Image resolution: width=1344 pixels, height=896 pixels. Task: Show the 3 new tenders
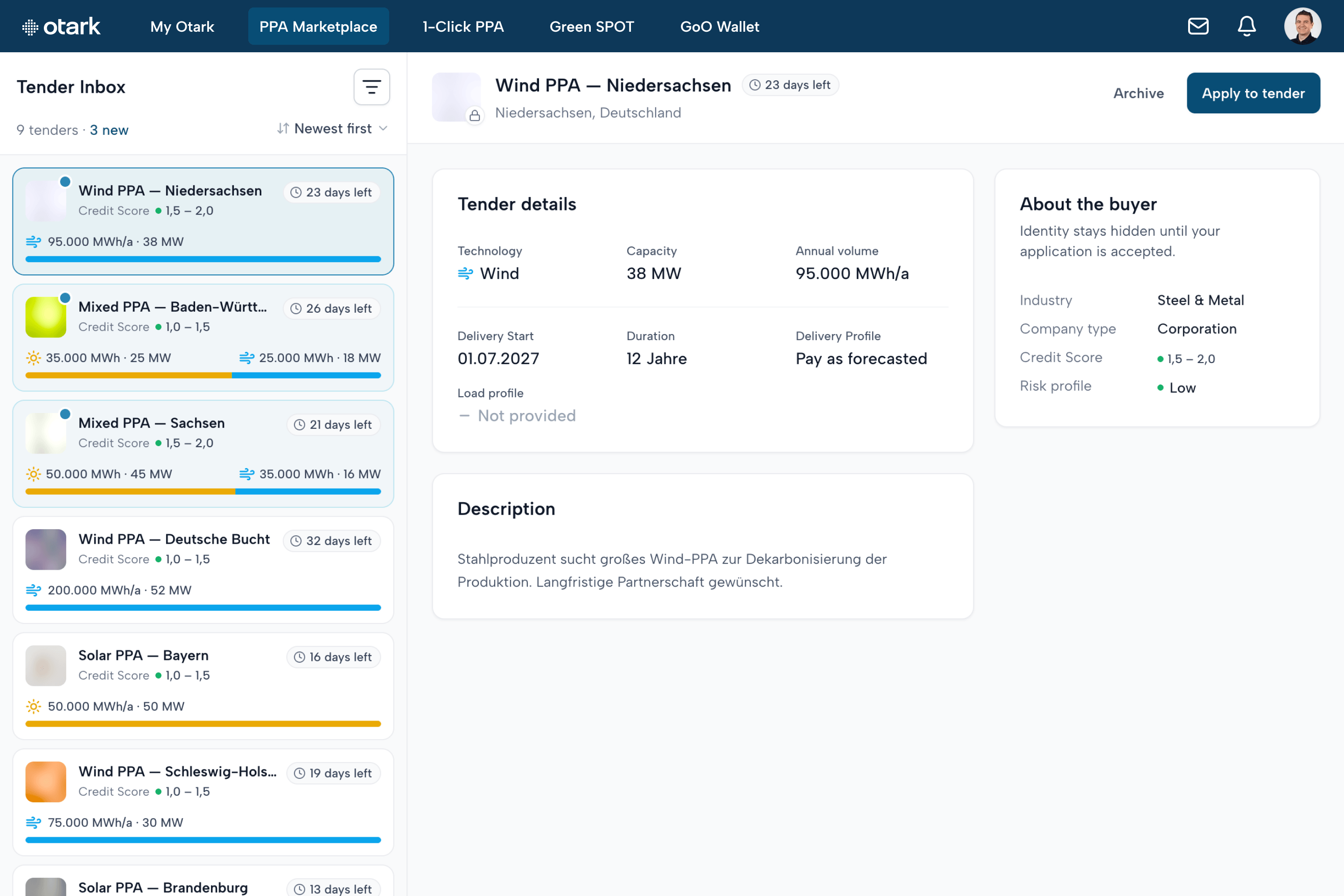point(109,130)
